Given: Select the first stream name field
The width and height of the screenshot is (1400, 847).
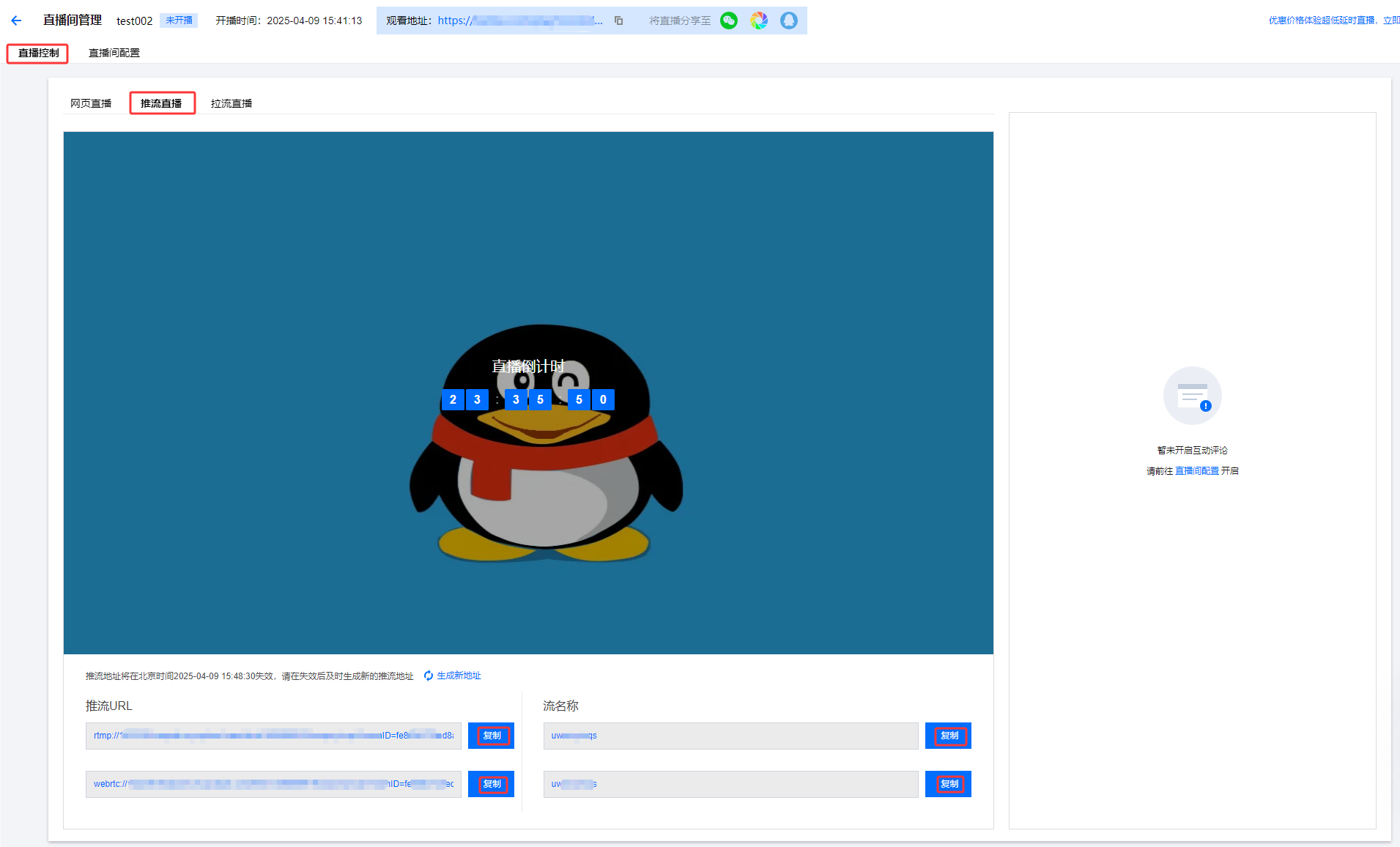Looking at the screenshot, I should pos(730,736).
